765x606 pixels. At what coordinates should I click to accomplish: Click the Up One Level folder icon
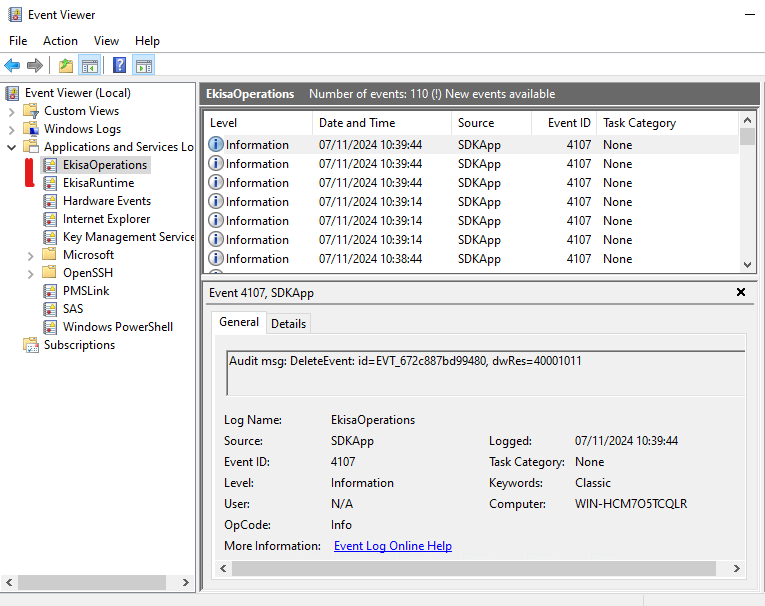click(66, 66)
